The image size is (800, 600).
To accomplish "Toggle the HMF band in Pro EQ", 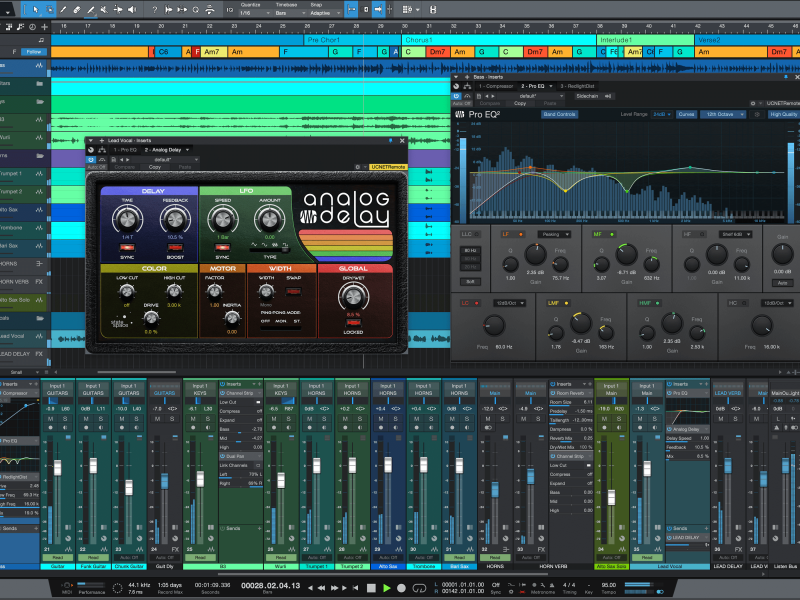I will coord(657,303).
